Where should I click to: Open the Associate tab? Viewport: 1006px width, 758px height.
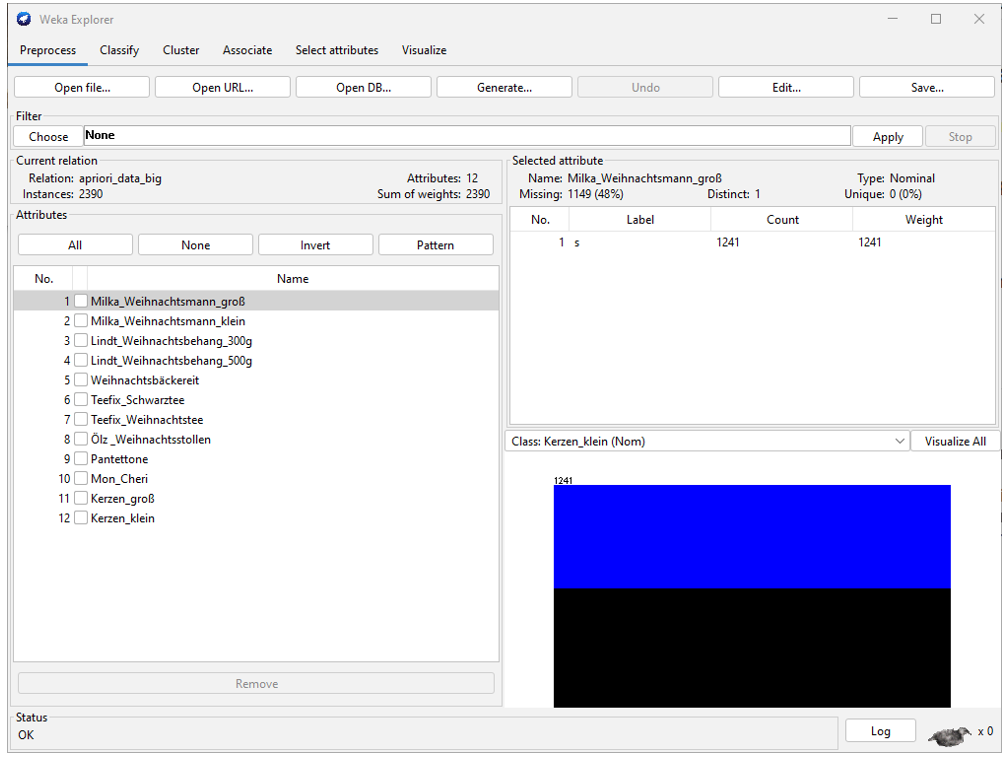[247, 50]
